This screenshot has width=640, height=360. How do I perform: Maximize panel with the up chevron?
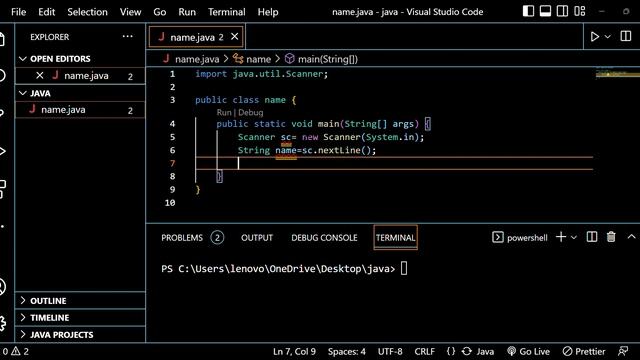coord(631,237)
